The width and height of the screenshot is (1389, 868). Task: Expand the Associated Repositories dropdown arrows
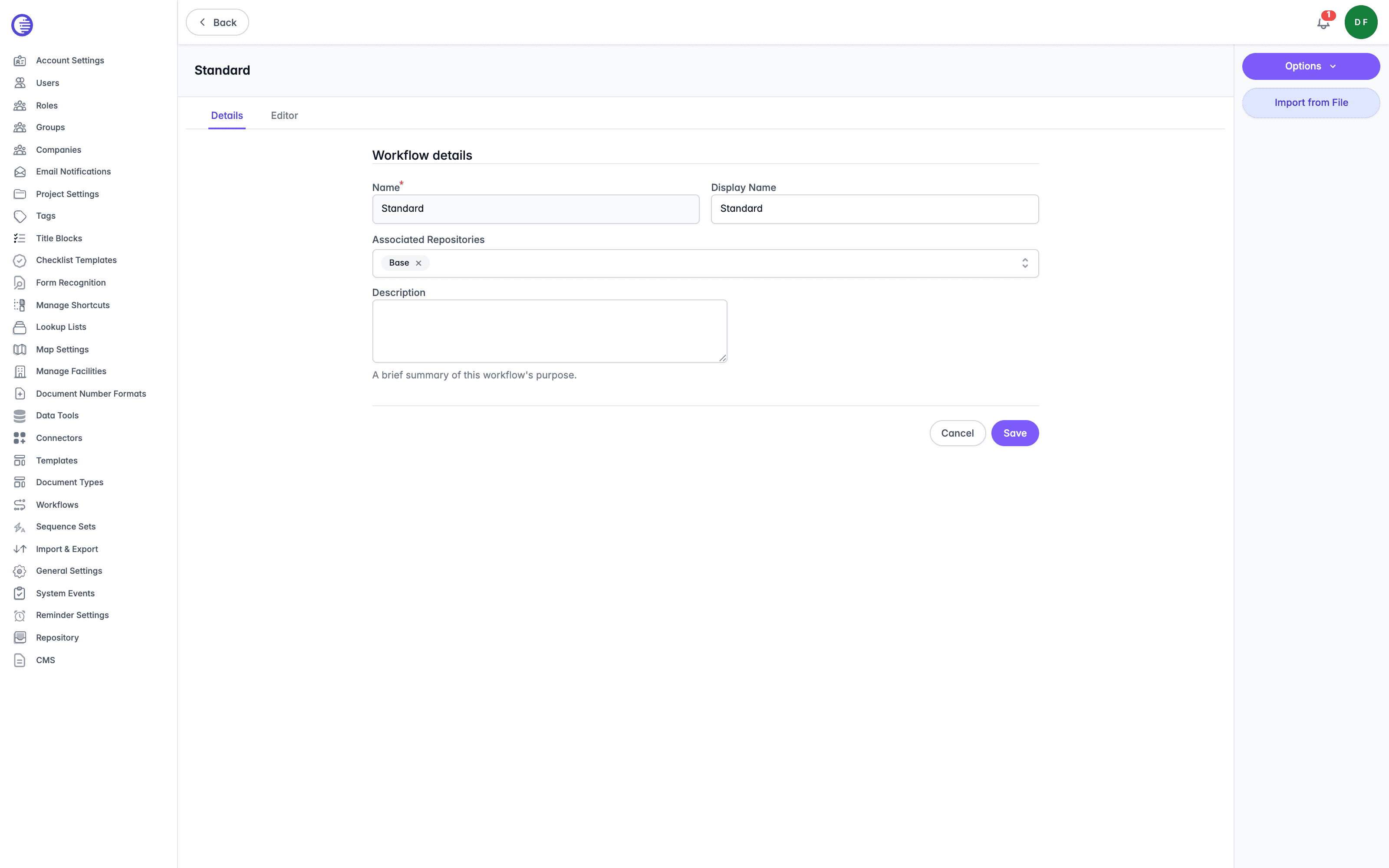pos(1024,263)
